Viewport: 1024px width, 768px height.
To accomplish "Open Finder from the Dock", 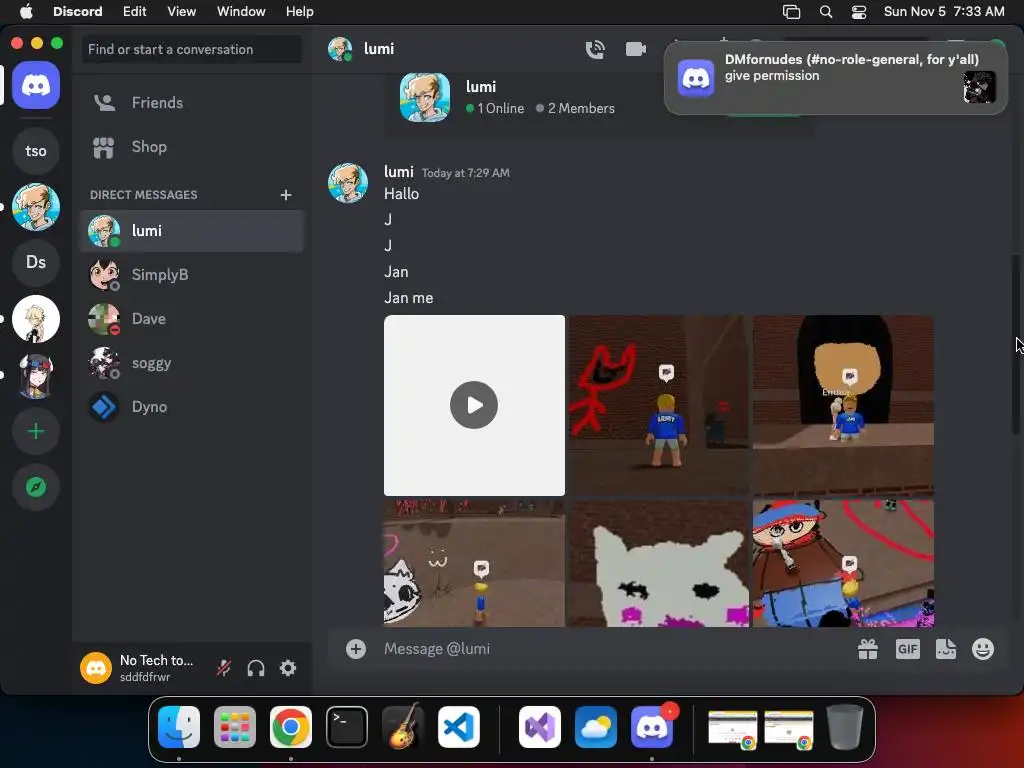I will [179, 727].
